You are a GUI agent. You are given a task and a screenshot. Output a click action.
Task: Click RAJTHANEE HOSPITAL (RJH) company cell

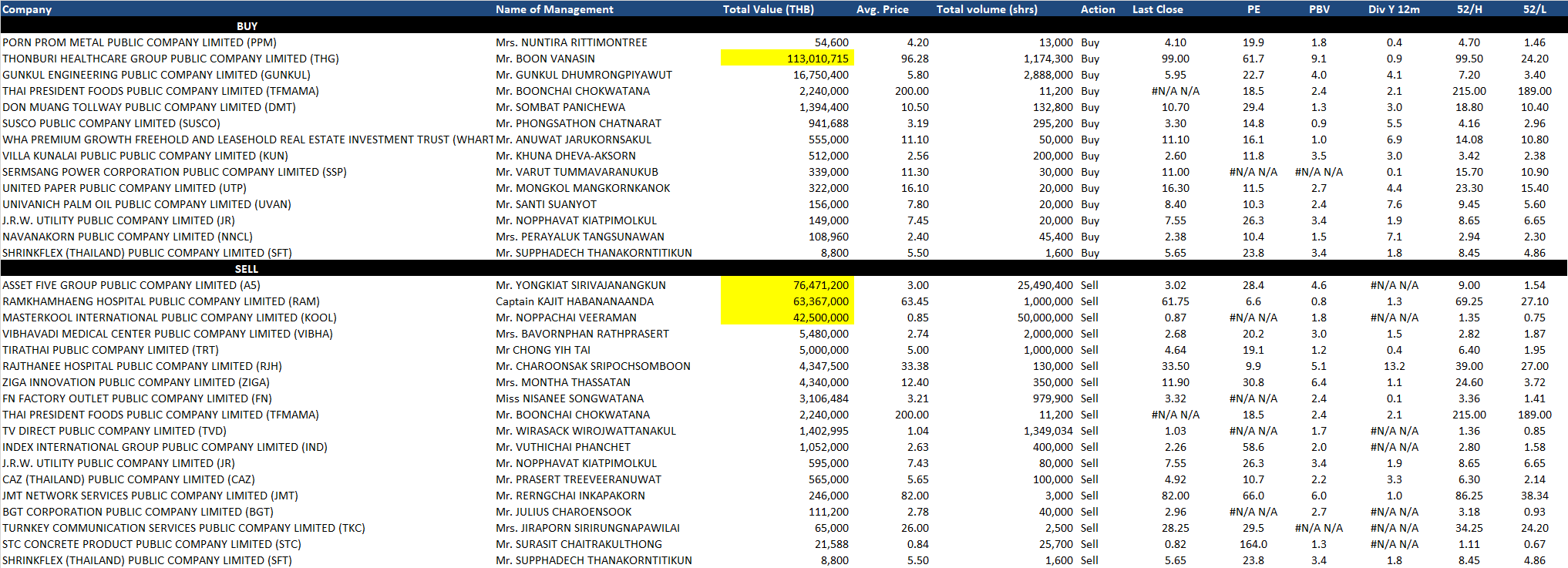pos(142,366)
